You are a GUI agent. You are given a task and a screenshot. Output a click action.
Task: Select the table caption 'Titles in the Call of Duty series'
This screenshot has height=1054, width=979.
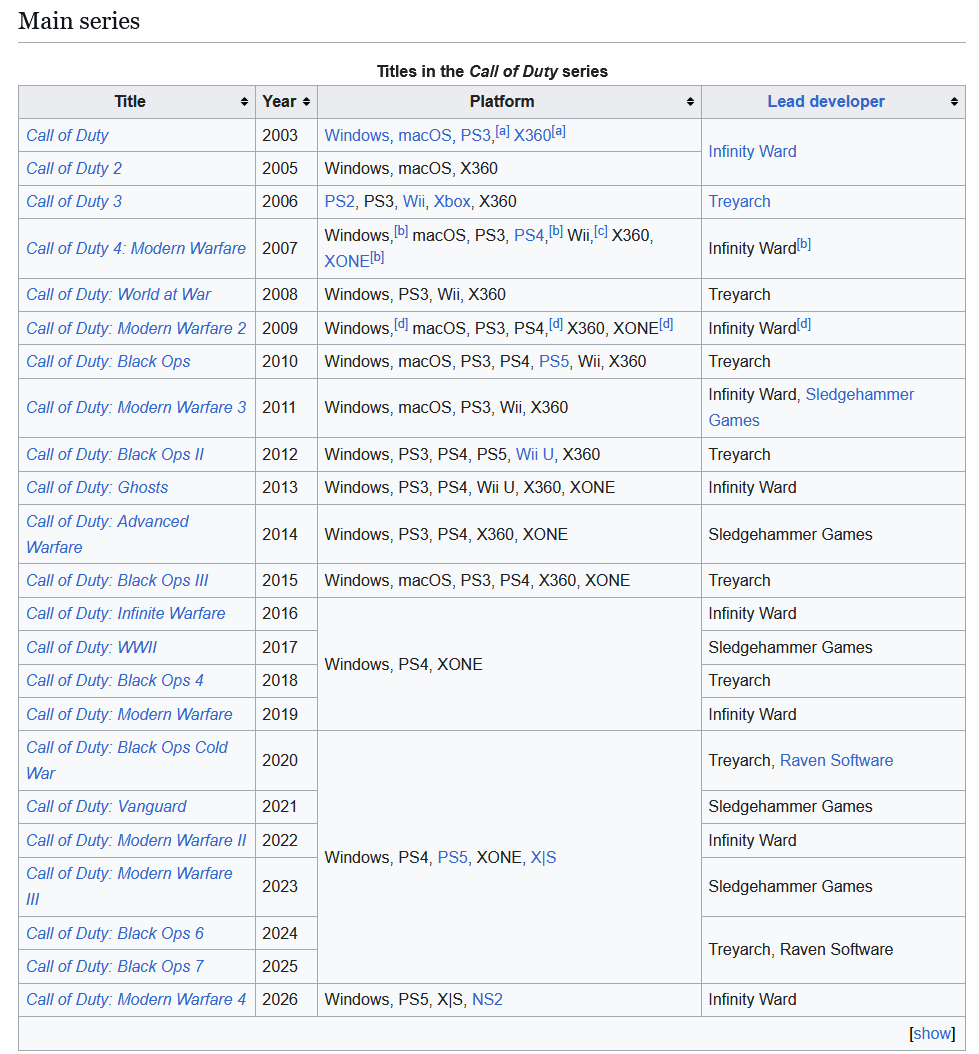(492, 71)
